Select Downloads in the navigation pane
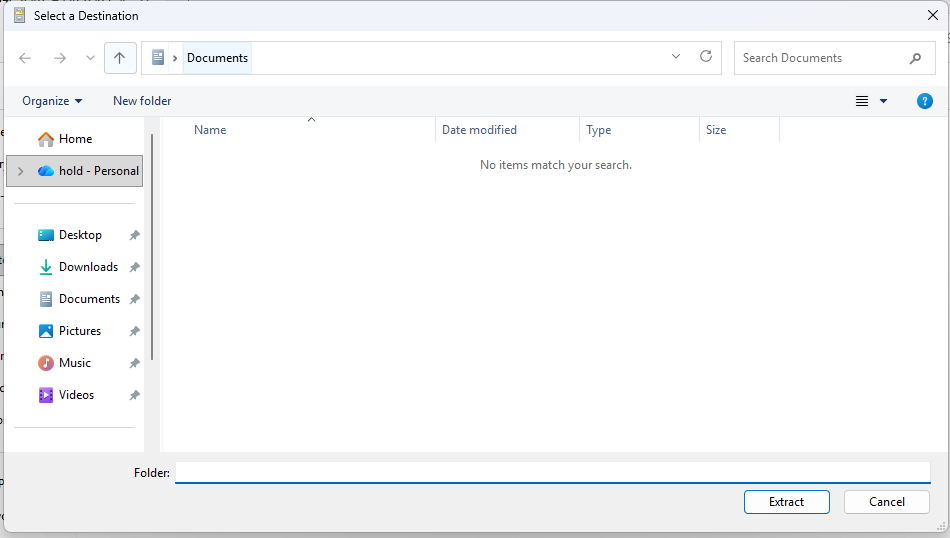The image size is (950, 538). point(88,267)
